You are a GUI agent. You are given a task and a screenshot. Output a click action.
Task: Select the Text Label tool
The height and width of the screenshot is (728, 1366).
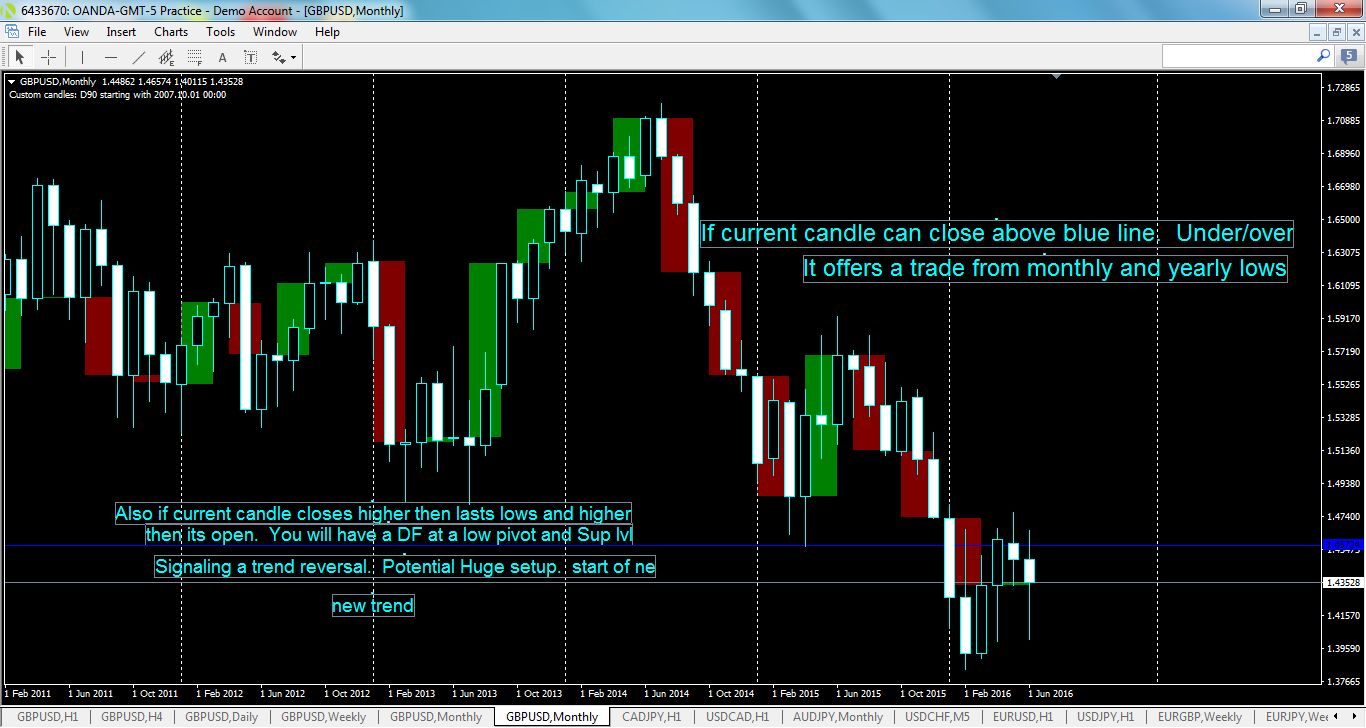coord(251,57)
